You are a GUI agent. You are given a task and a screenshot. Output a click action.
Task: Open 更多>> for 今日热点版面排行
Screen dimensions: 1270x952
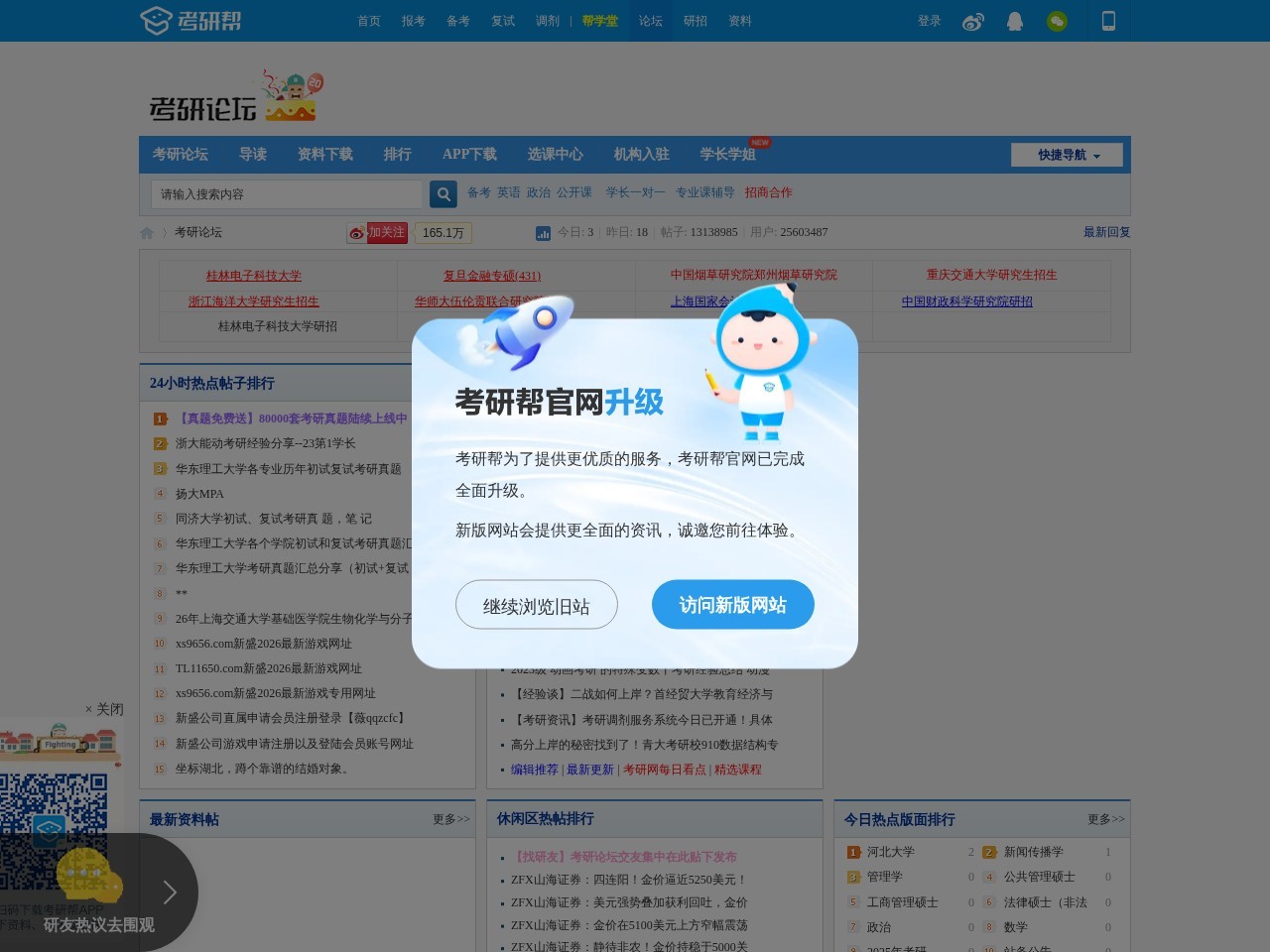(x=1104, y=819)
